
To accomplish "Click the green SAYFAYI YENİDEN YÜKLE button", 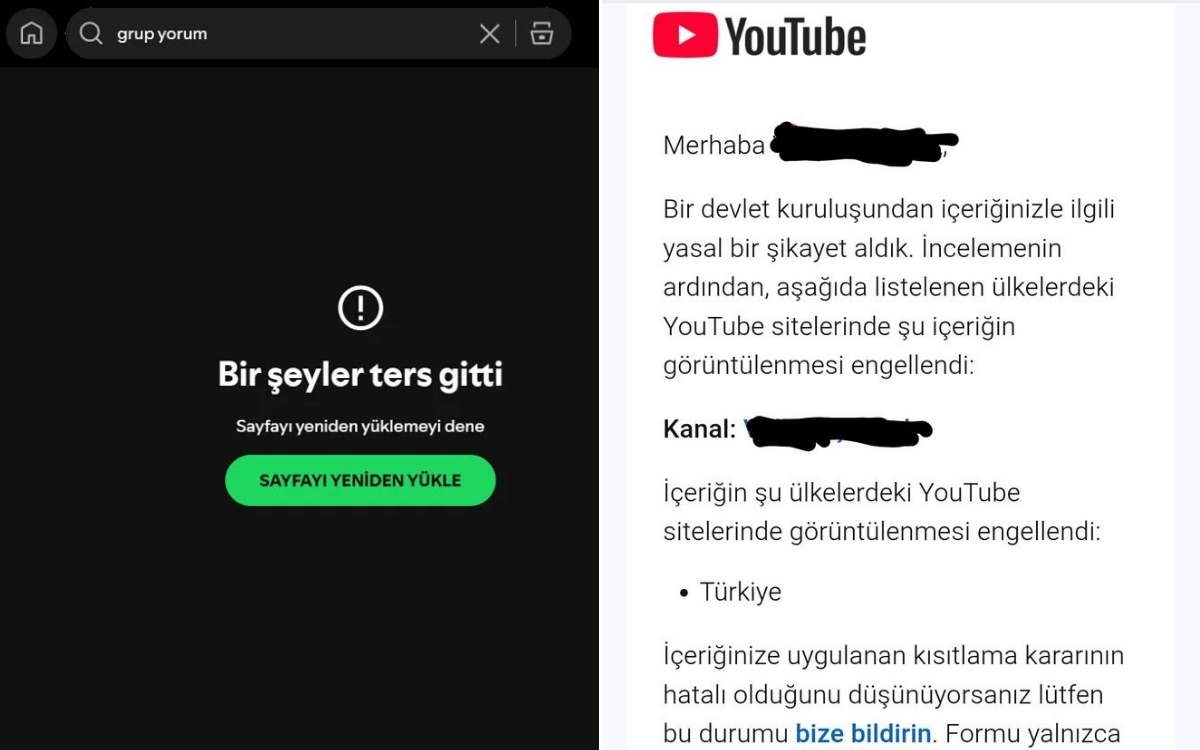I will click(360, 480).
